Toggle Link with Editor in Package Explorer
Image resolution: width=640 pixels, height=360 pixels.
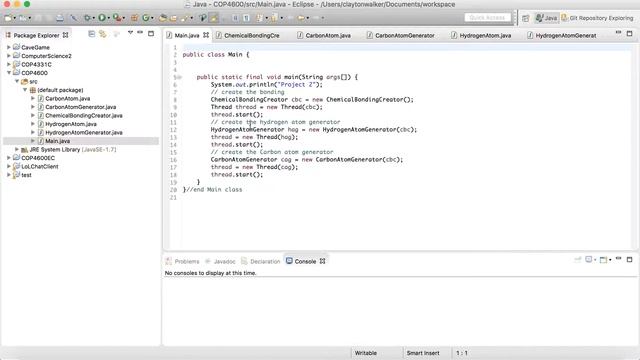tap(102, 34)
